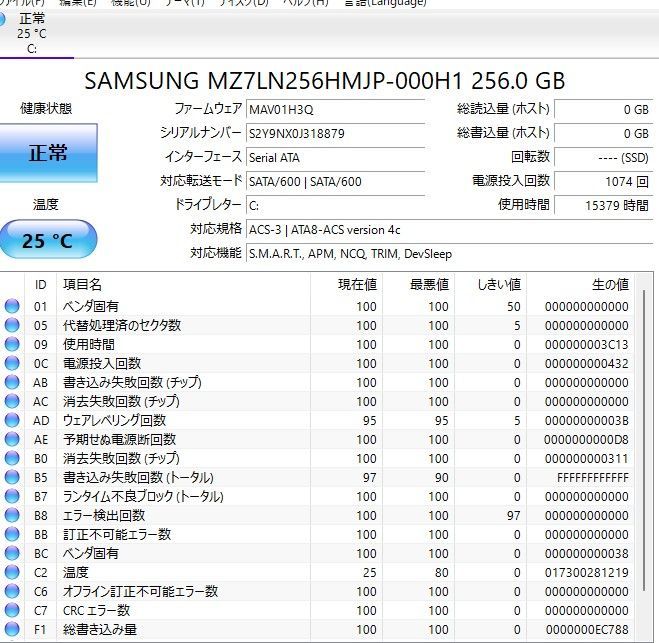659x643 pixels.
Task: Click the status orb for row BC
Action: (12, 553)
